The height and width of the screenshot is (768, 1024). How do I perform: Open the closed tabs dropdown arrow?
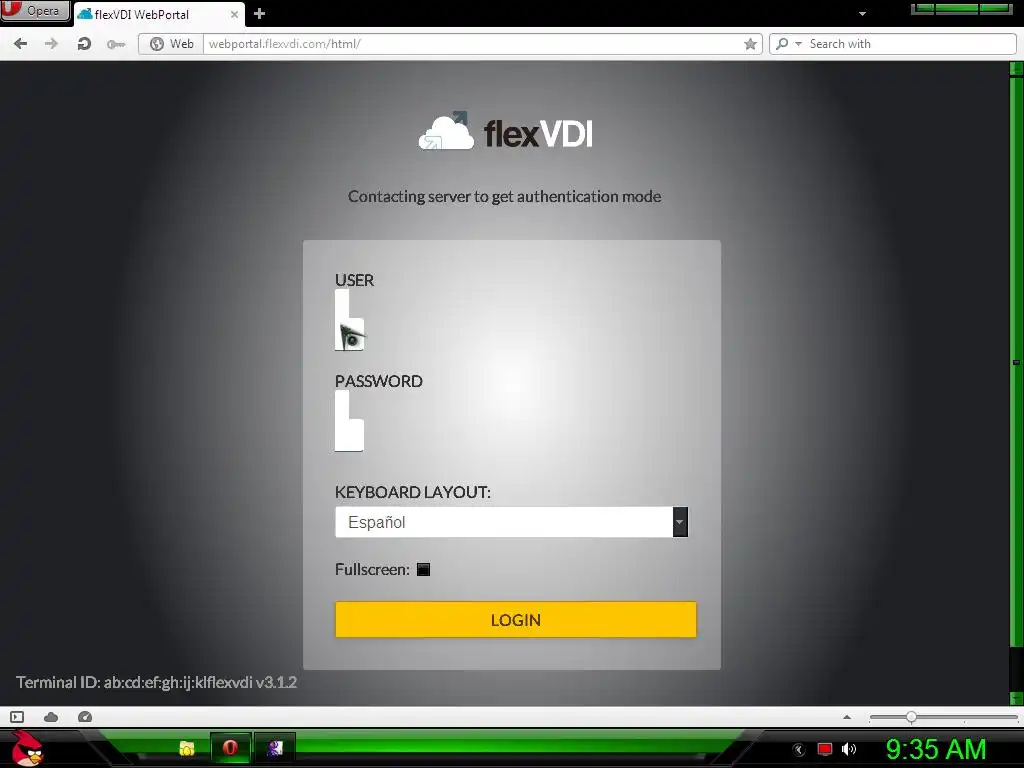862,14
